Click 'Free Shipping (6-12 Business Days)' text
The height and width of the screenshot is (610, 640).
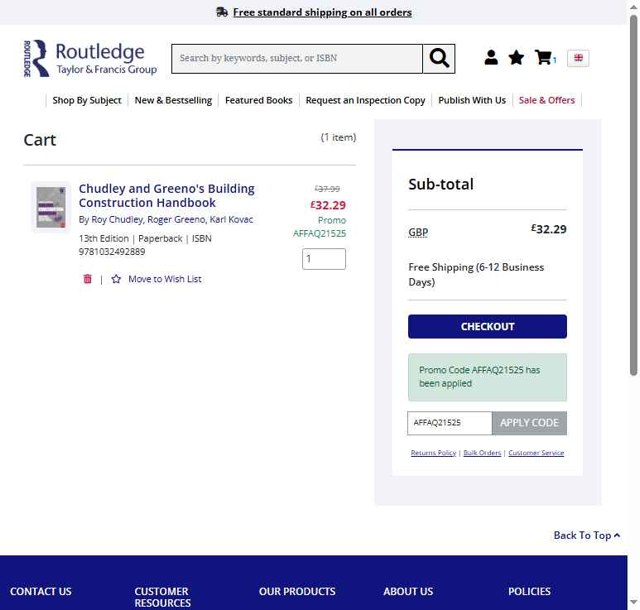click(x=476, y=275)
